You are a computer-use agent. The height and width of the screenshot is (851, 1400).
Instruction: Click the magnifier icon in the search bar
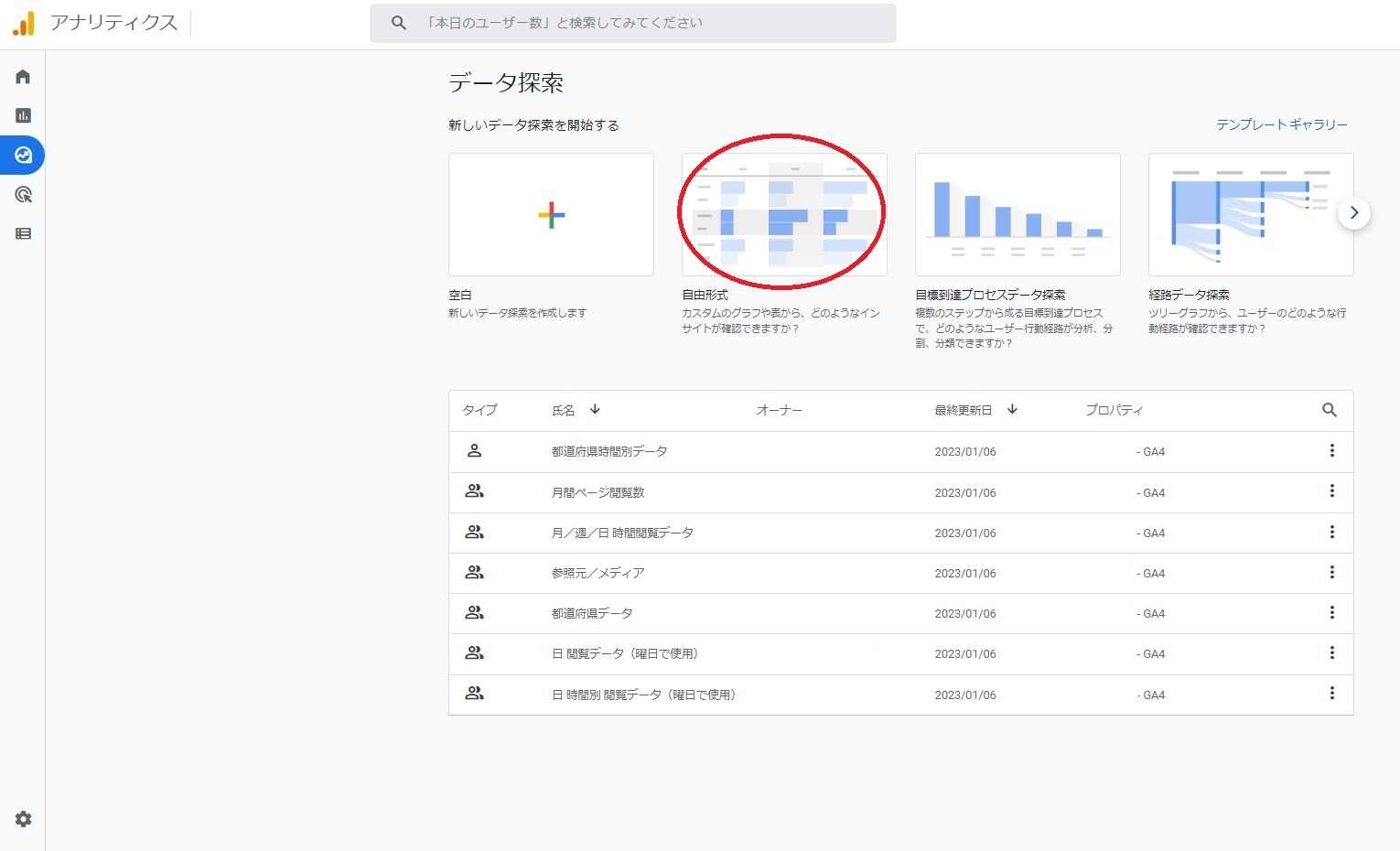398,23
